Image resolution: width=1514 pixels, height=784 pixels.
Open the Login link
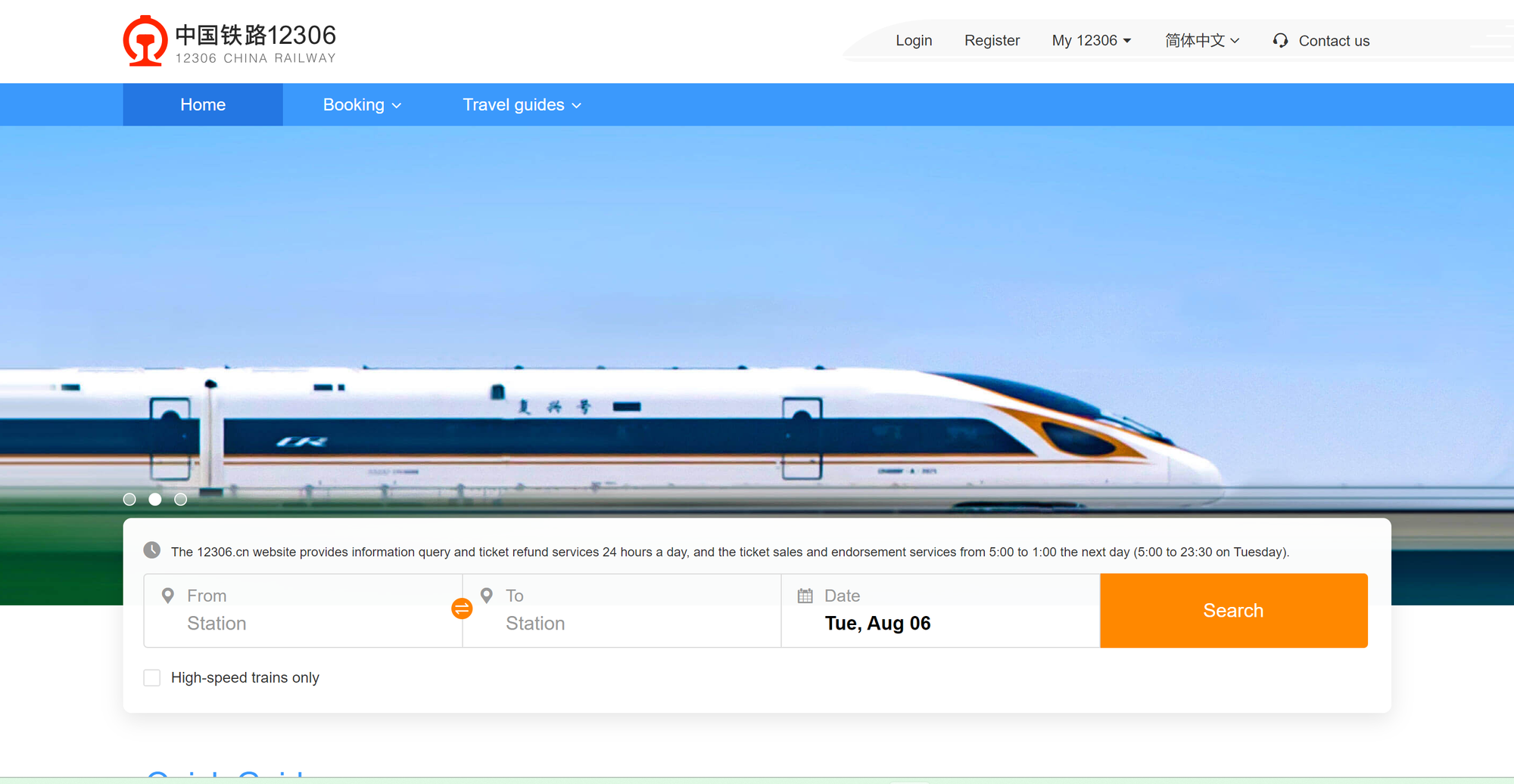click(914, 41)
